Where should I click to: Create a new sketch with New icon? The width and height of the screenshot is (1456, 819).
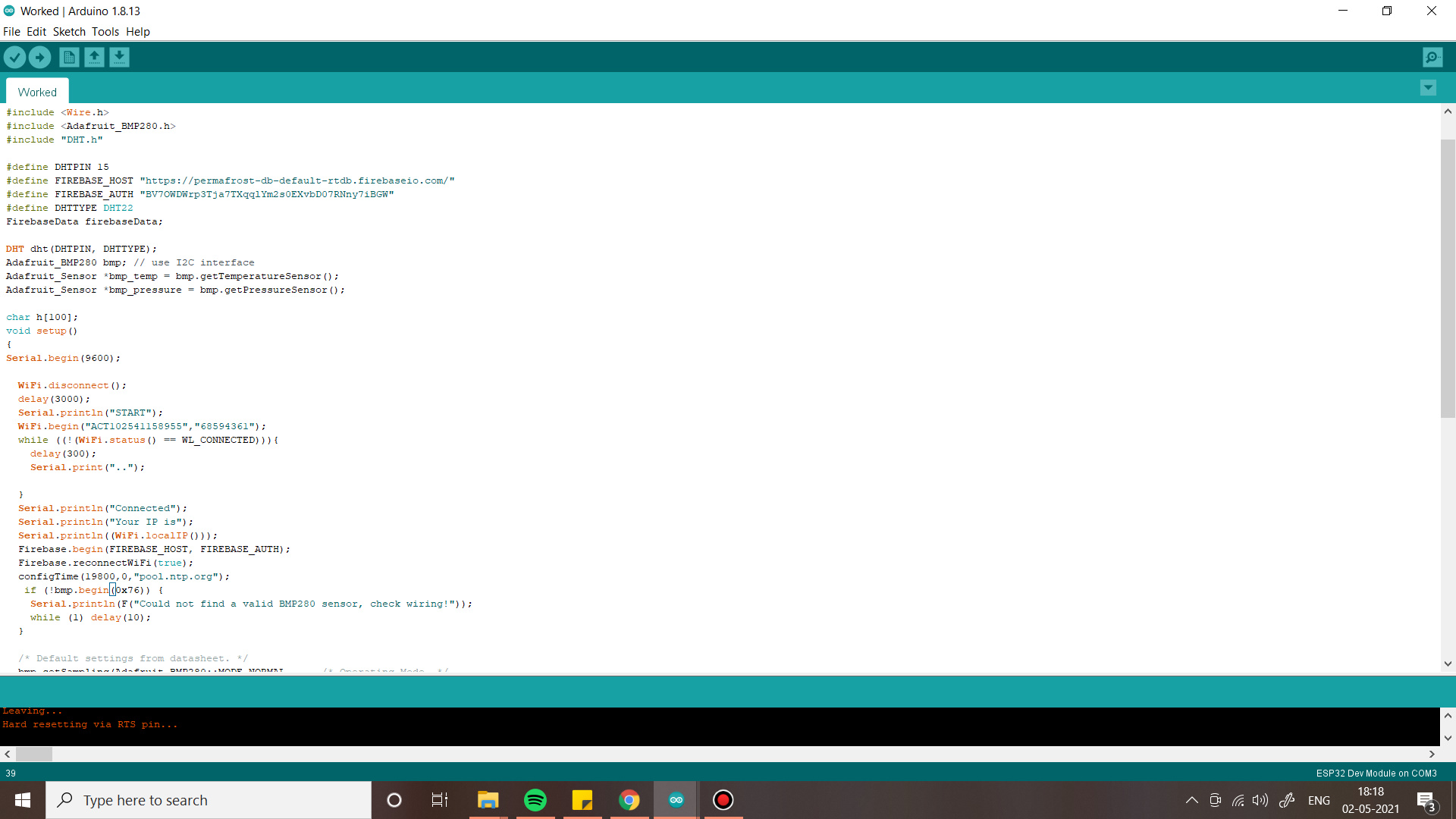tap(69, 57)
